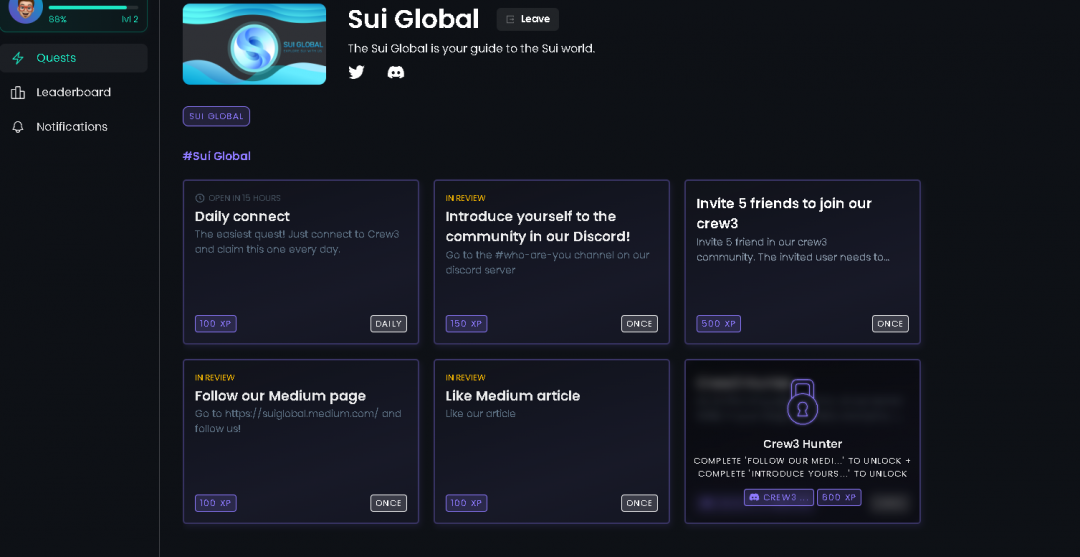Click the clock icon on Daily connect
The height and width of the screenshot is (557, 1080).
pyautogui.click(x=200, y=198)
